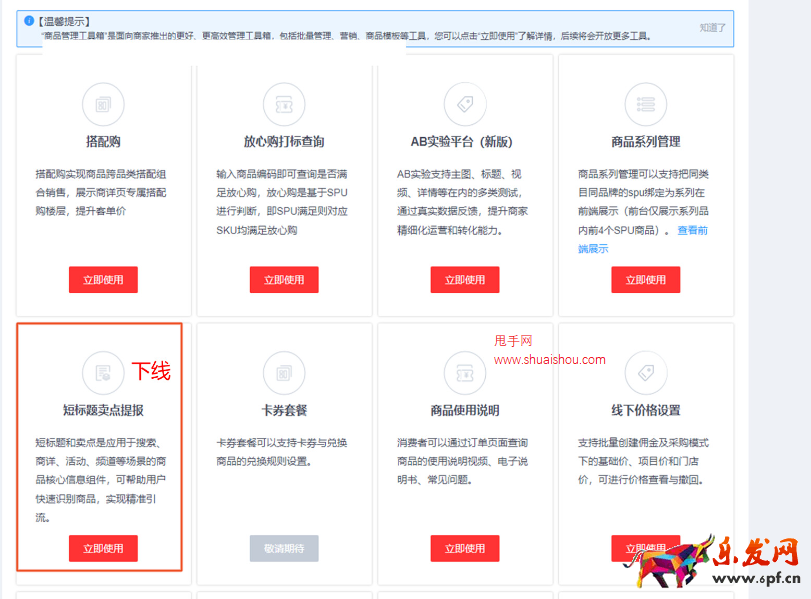Open the 查看前端展示 link
Viewport: 811px width, 599px height.
(692, 231)
